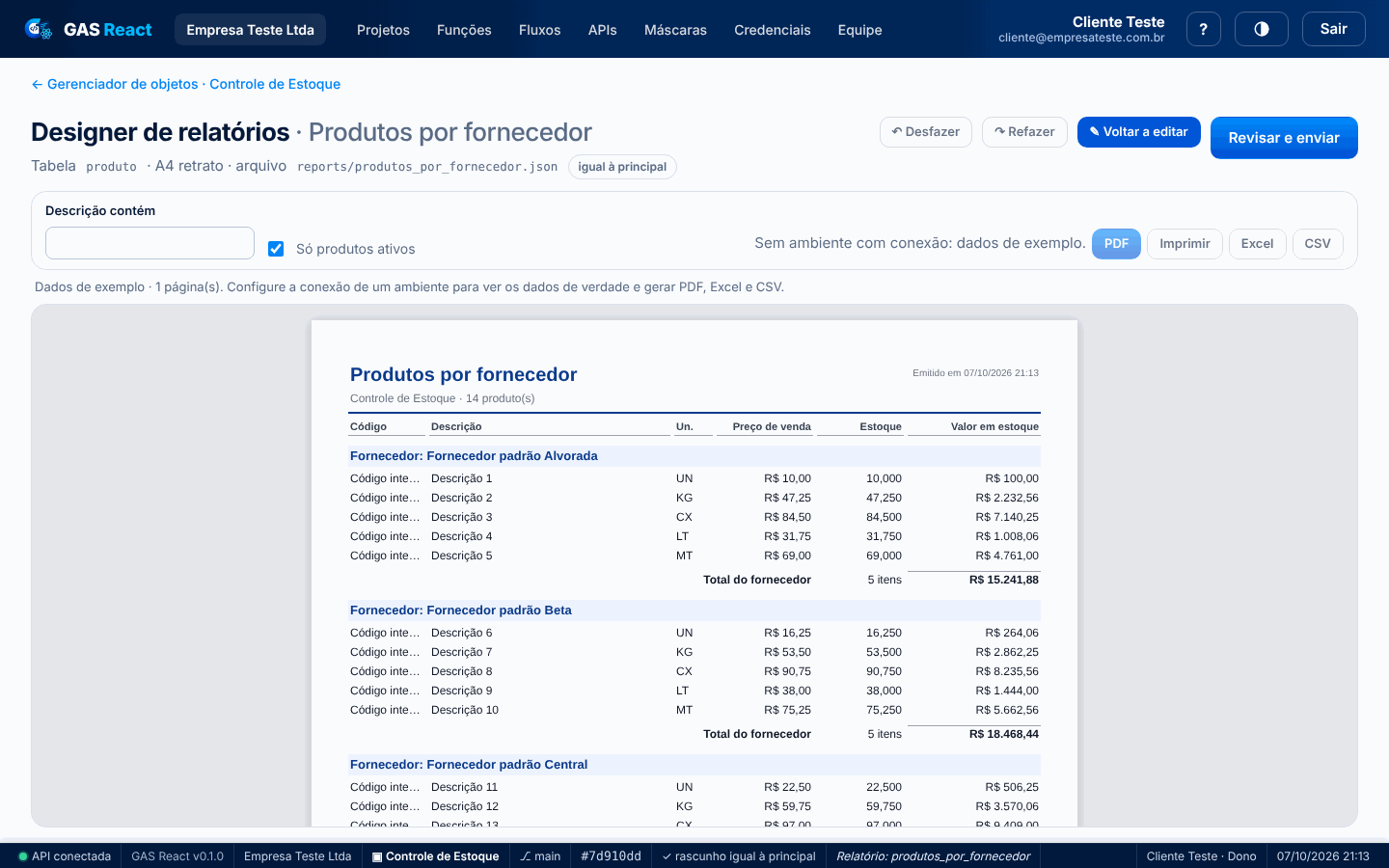This screenshot has height=868, width=1389.
Task: Go to the Fluxos menu item
Action: 539,30
